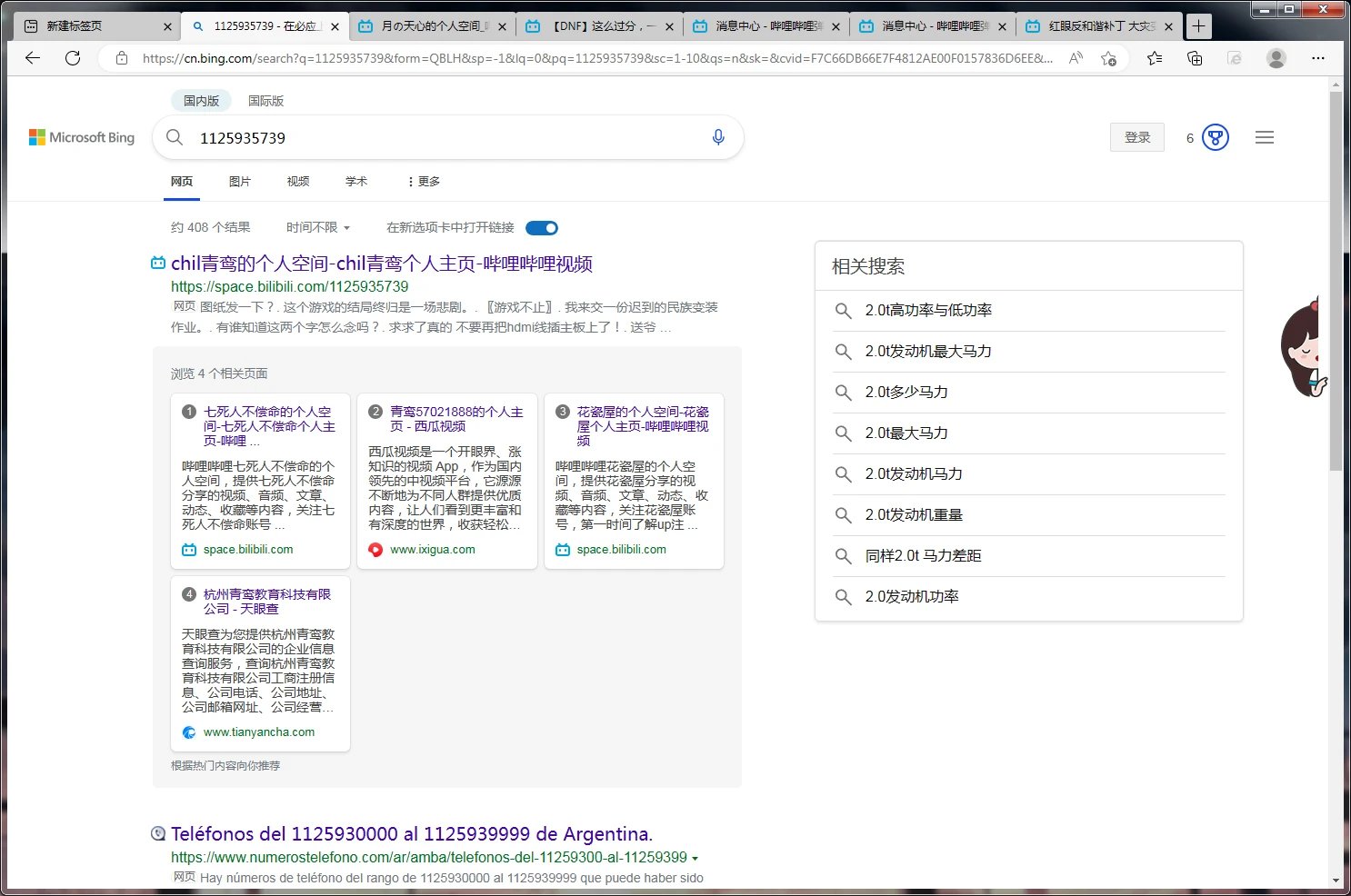Reload the page with refresh icon
This screenshot has width=1351, height=896.
pos(73,58)
